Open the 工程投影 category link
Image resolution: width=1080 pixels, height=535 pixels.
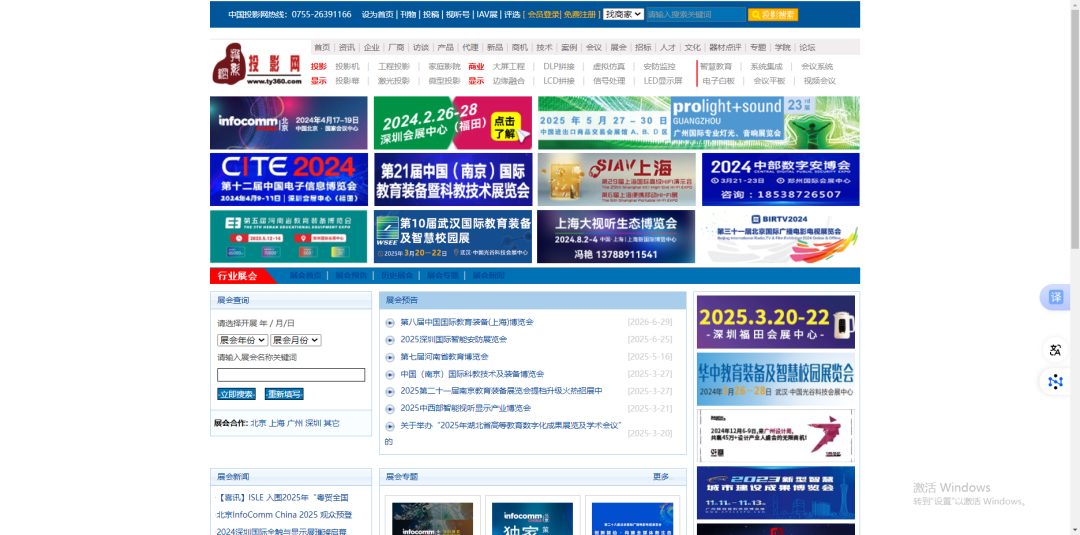(x=394, y=67)
